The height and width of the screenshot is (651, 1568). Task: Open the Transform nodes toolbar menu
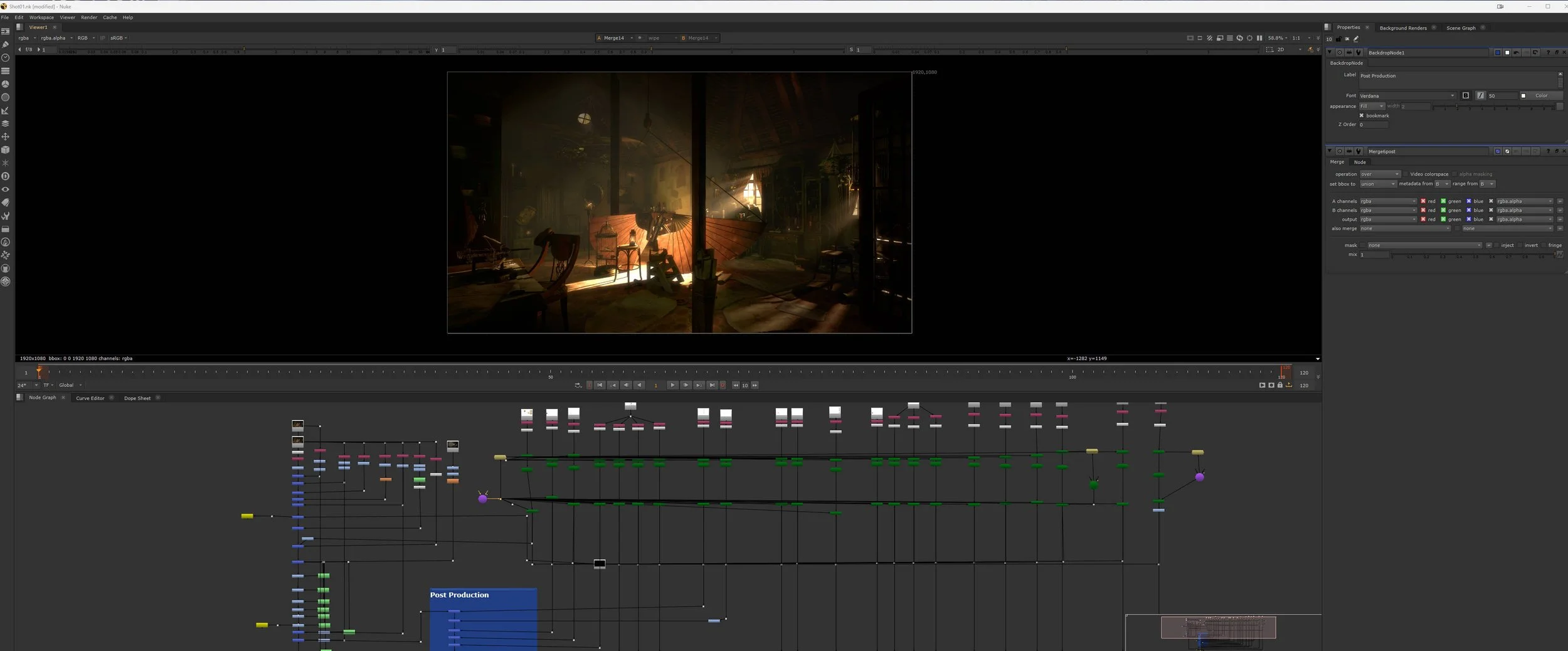6,137
